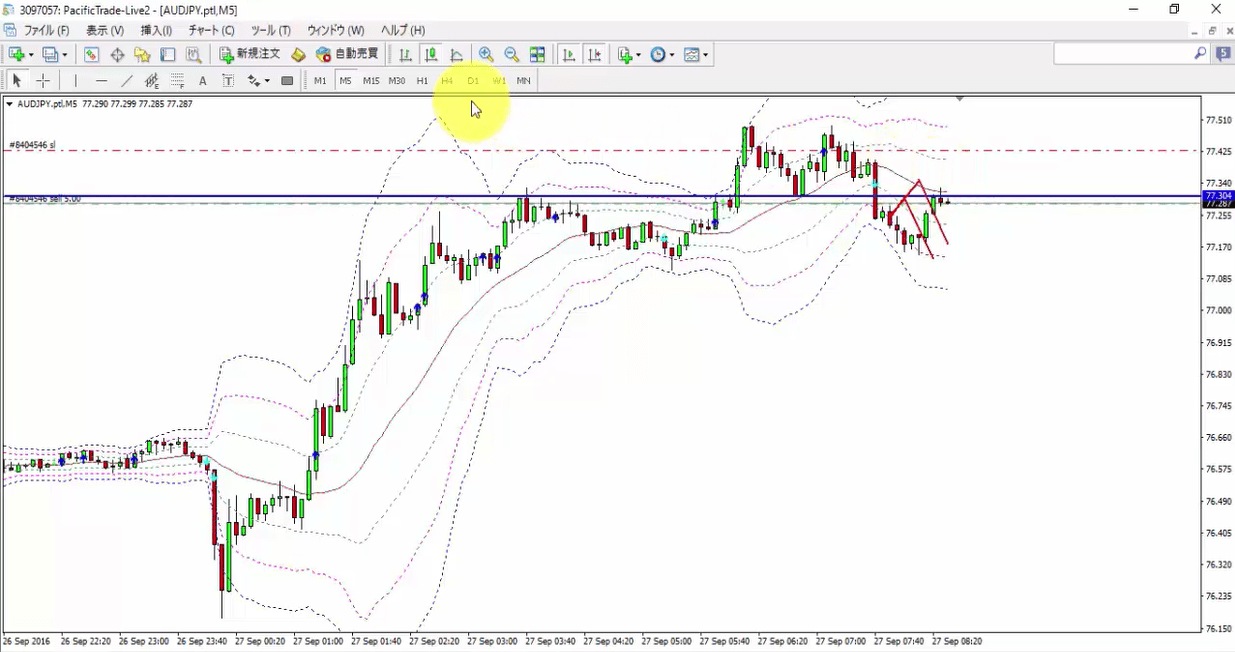Zoom out of the chart

click(512, 54)
